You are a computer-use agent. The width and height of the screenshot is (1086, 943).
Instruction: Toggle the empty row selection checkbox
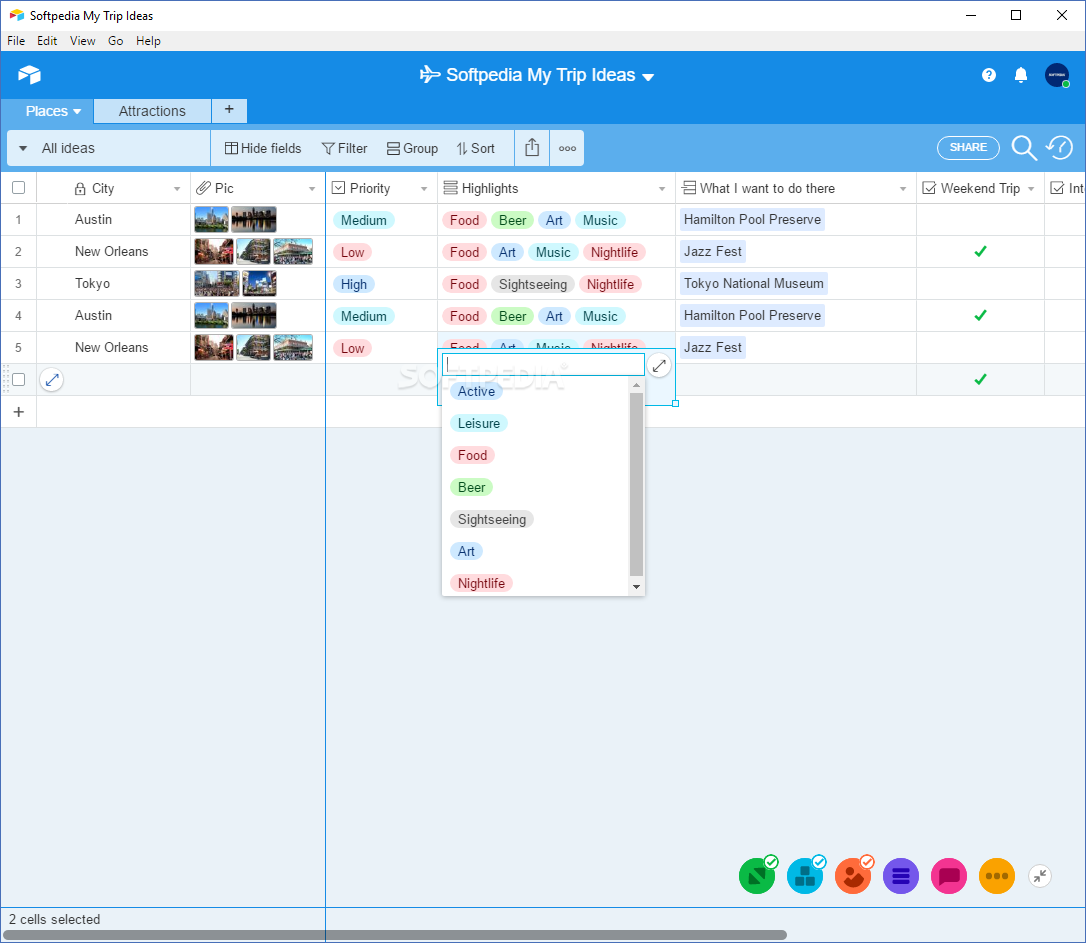tap(19, 379)
